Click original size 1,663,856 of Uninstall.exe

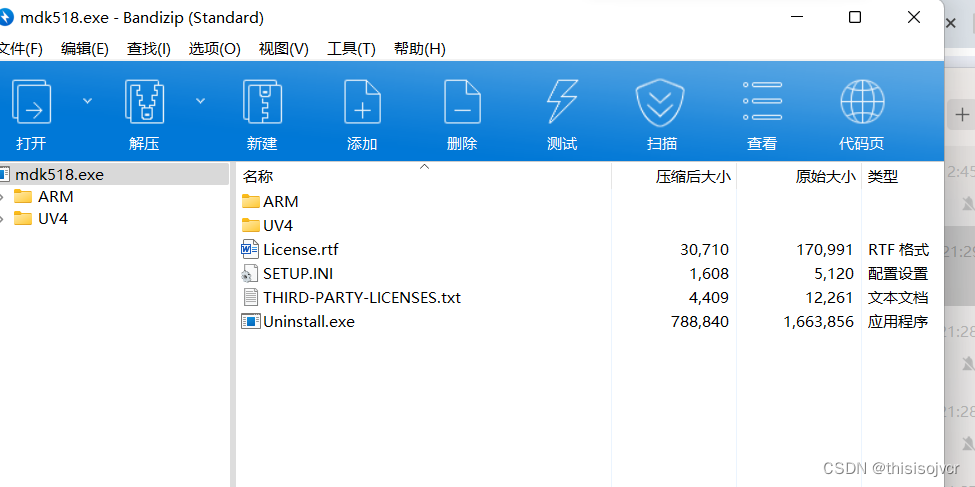[x=818, y=322]
